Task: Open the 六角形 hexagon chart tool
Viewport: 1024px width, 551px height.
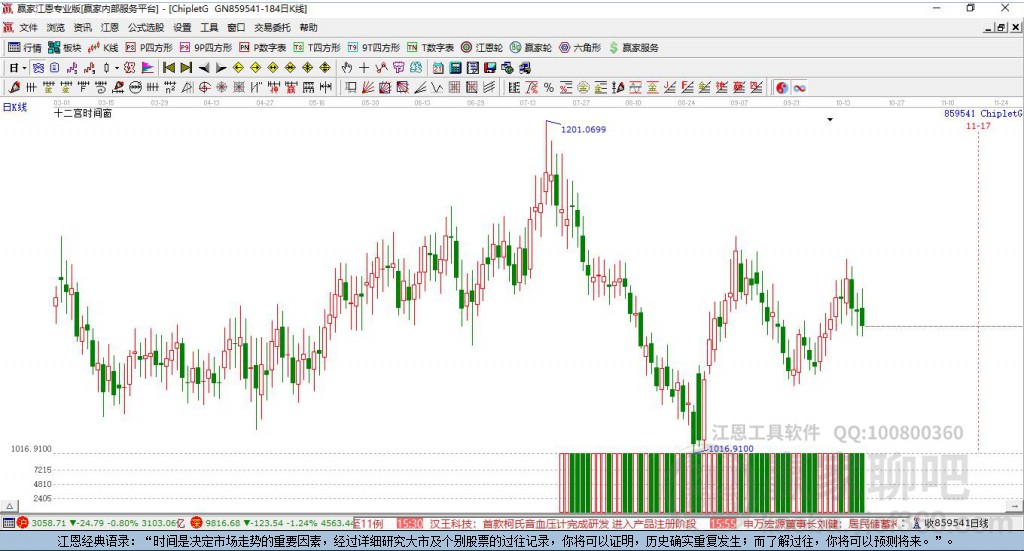Action: (x=581, y=47)
